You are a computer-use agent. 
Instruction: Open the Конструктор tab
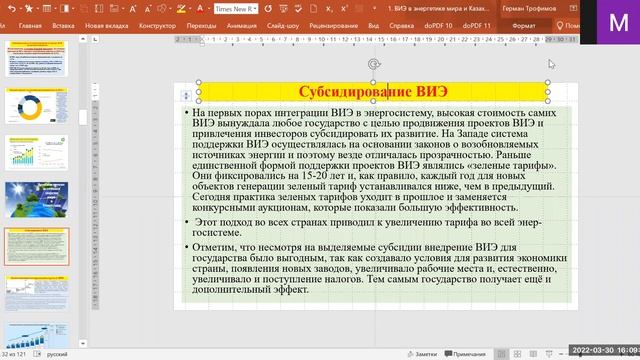tap(157, 26)
